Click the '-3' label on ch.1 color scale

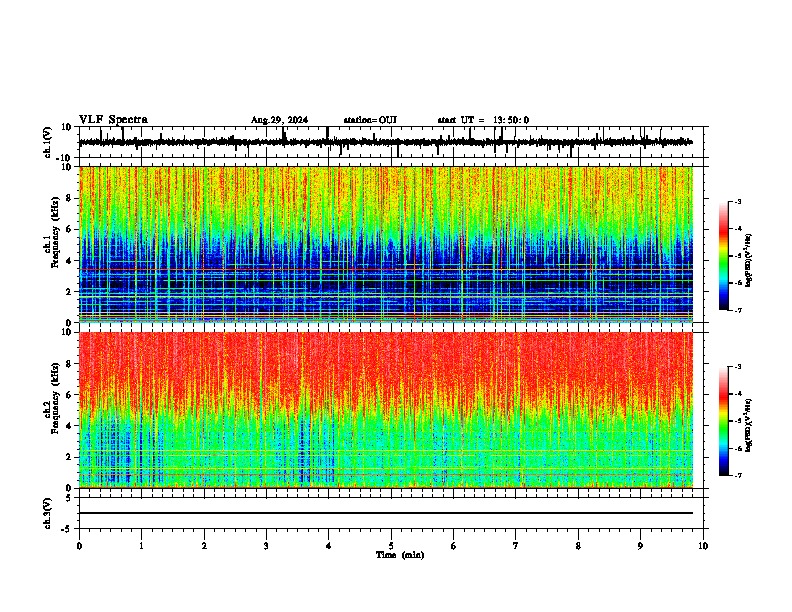tap(737, 202)
